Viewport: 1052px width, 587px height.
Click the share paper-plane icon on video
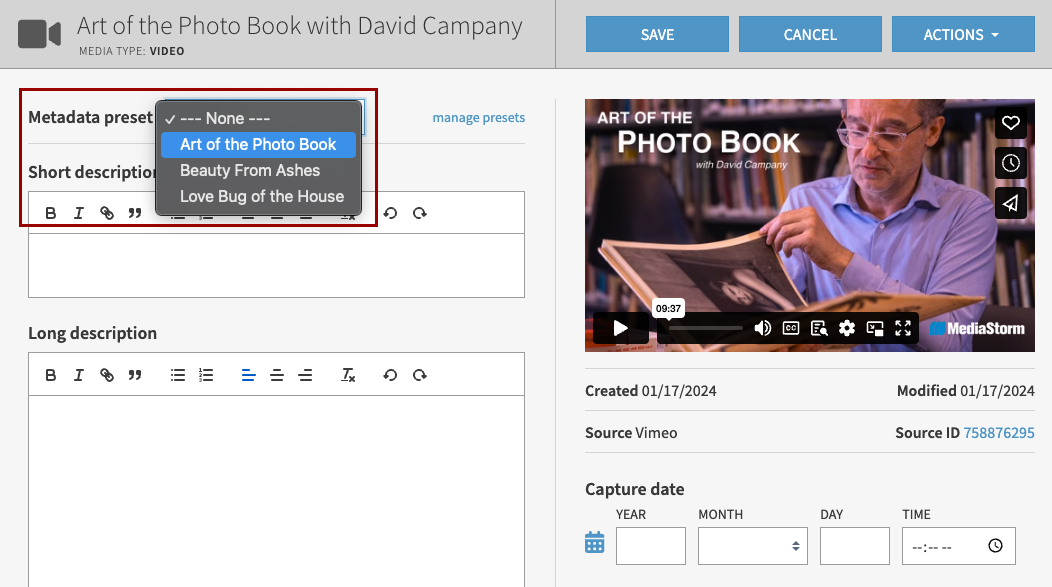coord(1011,203)
